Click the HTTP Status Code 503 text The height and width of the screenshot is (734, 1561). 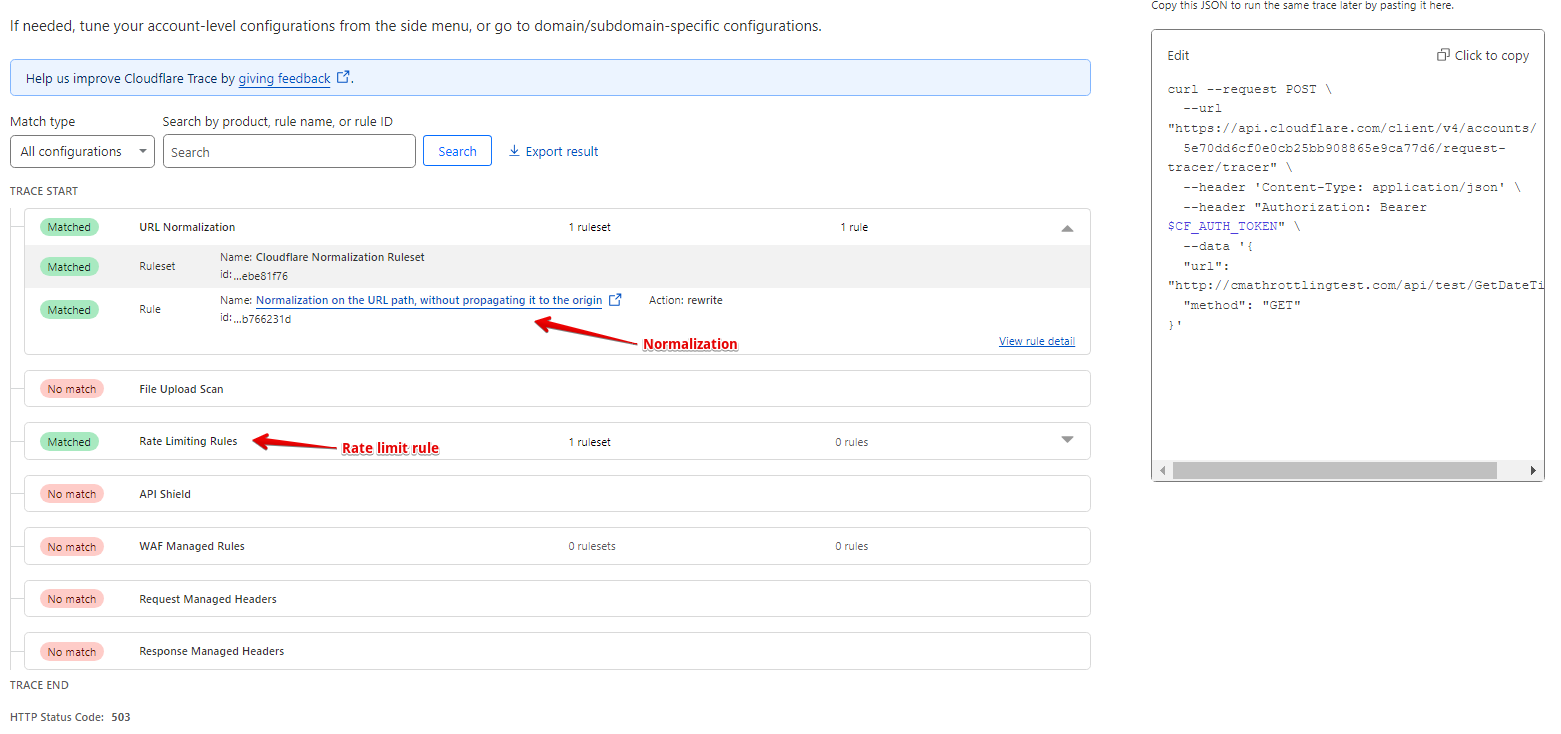click(70, 717)
